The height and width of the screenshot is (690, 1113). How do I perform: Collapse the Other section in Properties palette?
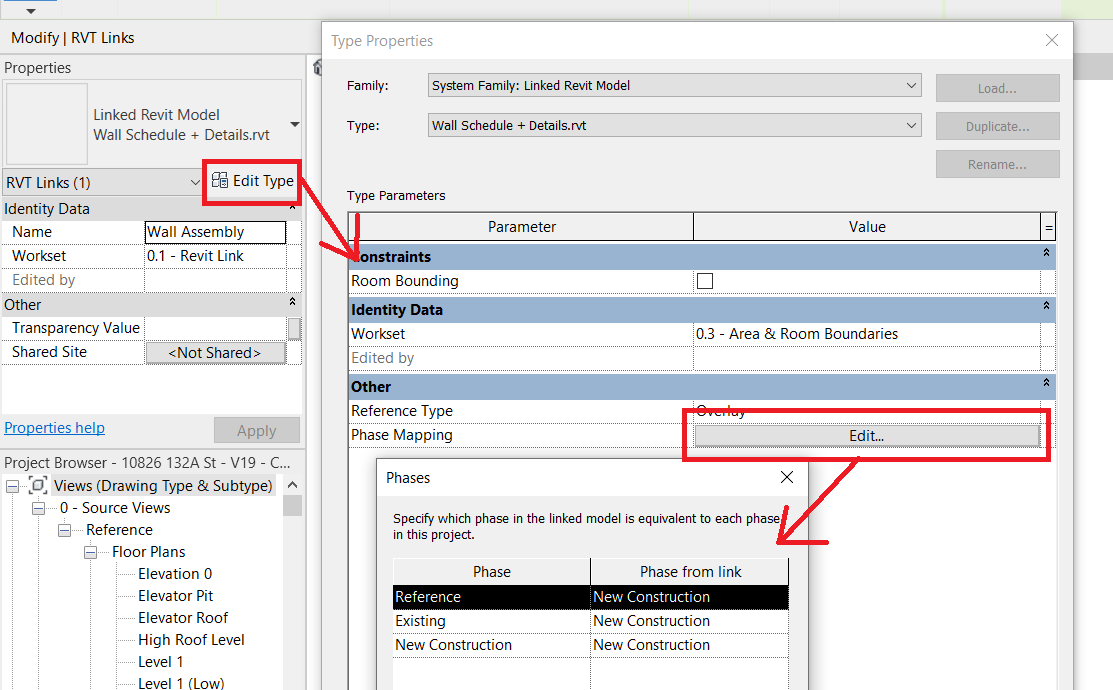pos(291,304)
